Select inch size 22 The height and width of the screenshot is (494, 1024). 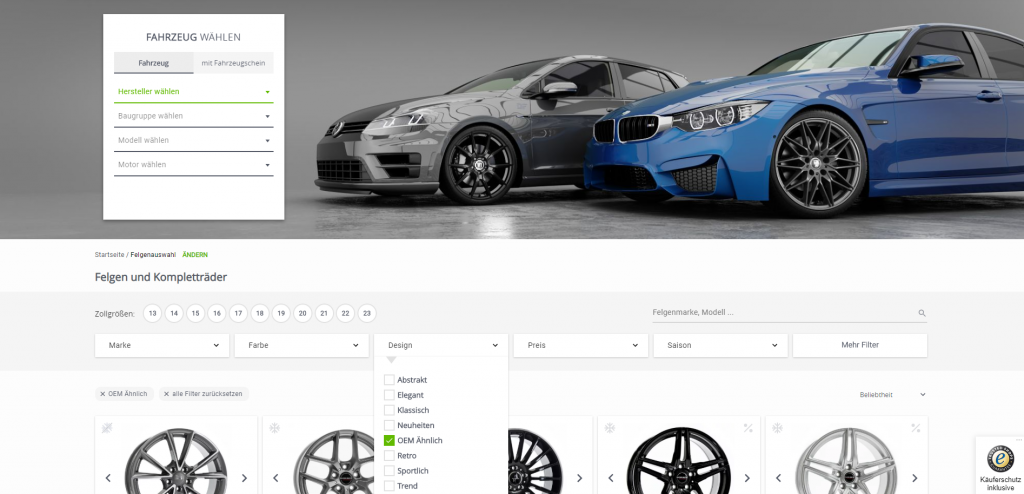345,314
